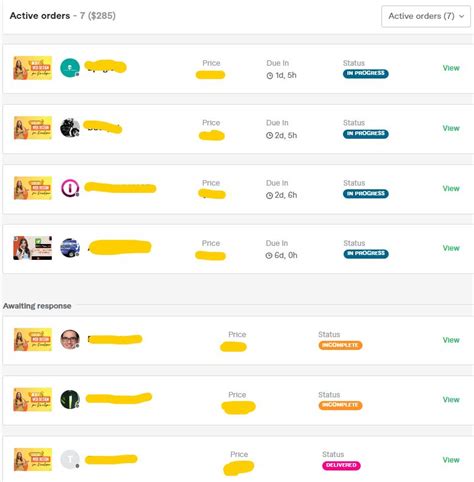View the order marked Delivered
This screenshot has height=482, width=474.
pyautogui.click(x=451, y=460)
